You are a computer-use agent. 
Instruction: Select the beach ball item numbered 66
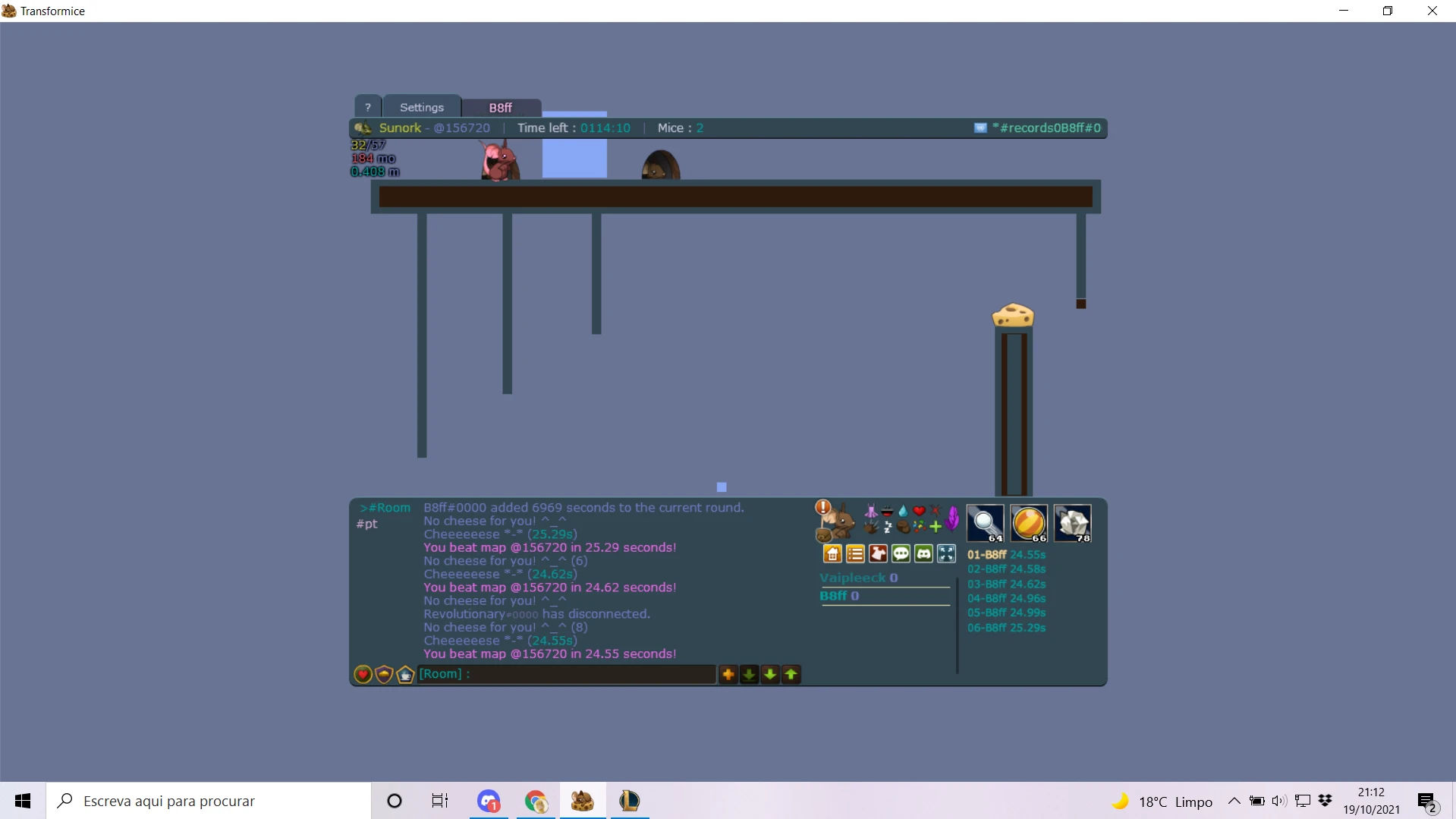pyautogui.click(x=1029, y=523)
